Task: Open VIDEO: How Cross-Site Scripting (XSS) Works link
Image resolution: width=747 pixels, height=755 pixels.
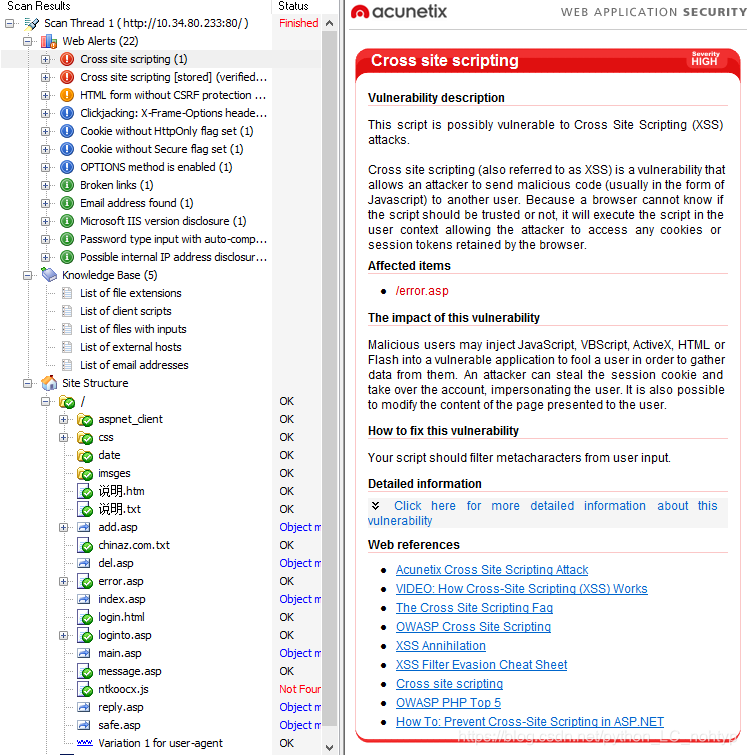Action: (522, 589)
